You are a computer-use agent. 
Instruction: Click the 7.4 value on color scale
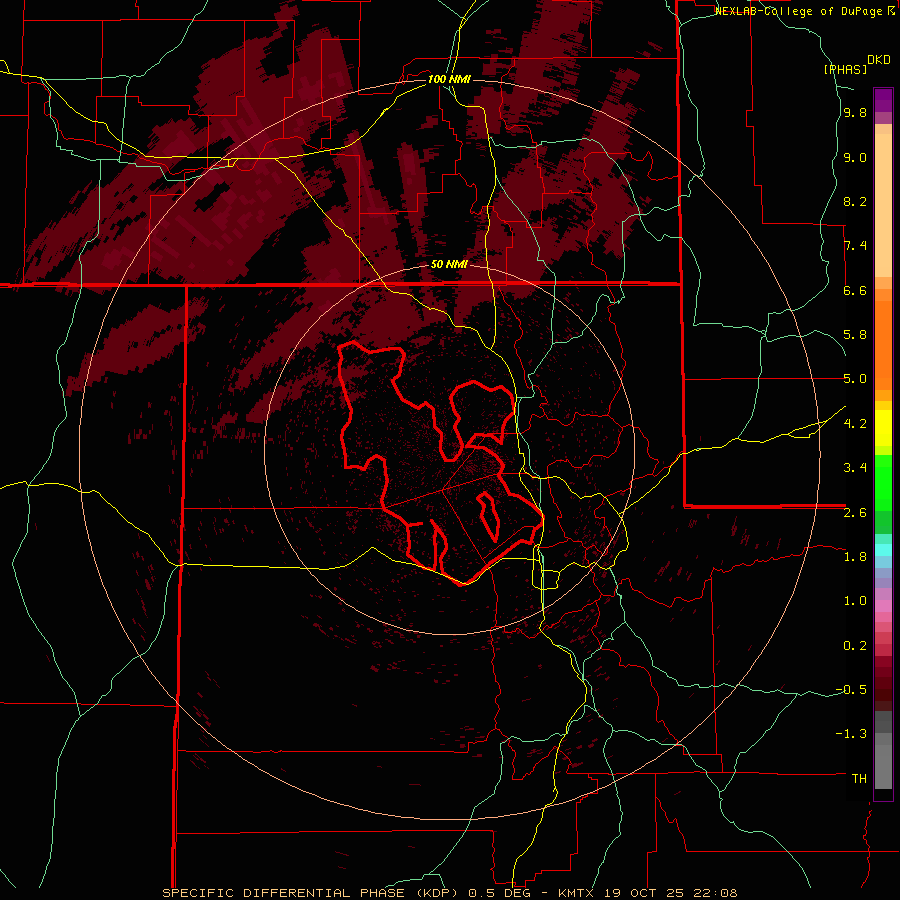[x=855, y=246]
